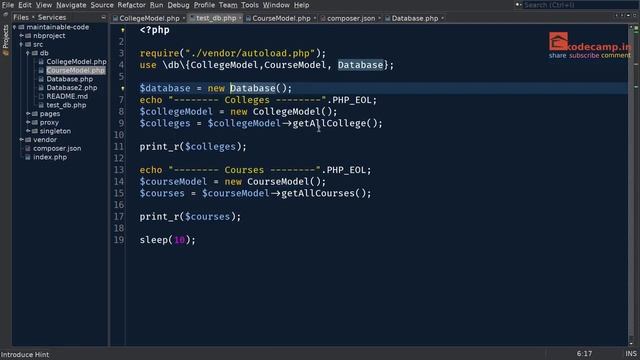Switch to the CollegeModel.php editor tab

[149, 18]
